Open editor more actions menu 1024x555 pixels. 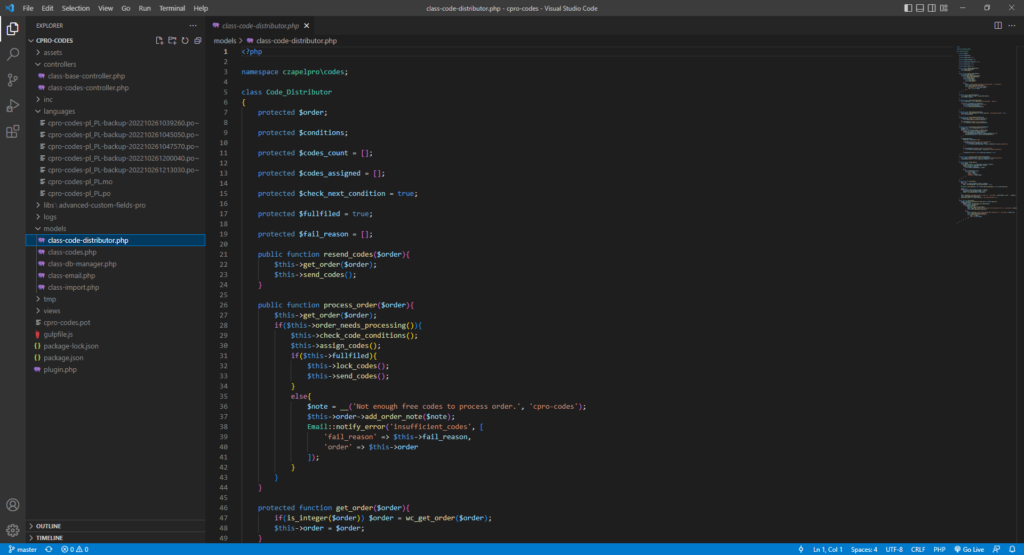point(1012,25)
